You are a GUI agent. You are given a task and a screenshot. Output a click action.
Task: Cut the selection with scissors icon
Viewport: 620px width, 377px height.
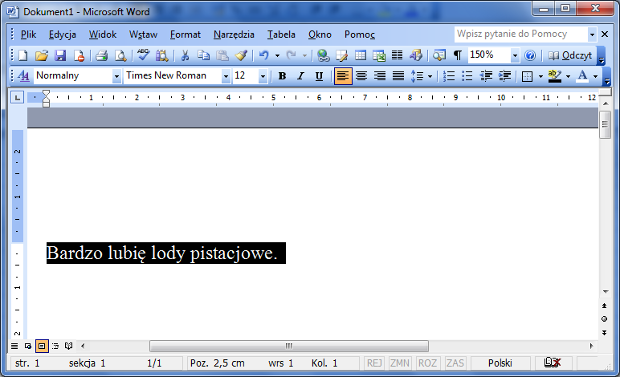[x=185, y=55]
